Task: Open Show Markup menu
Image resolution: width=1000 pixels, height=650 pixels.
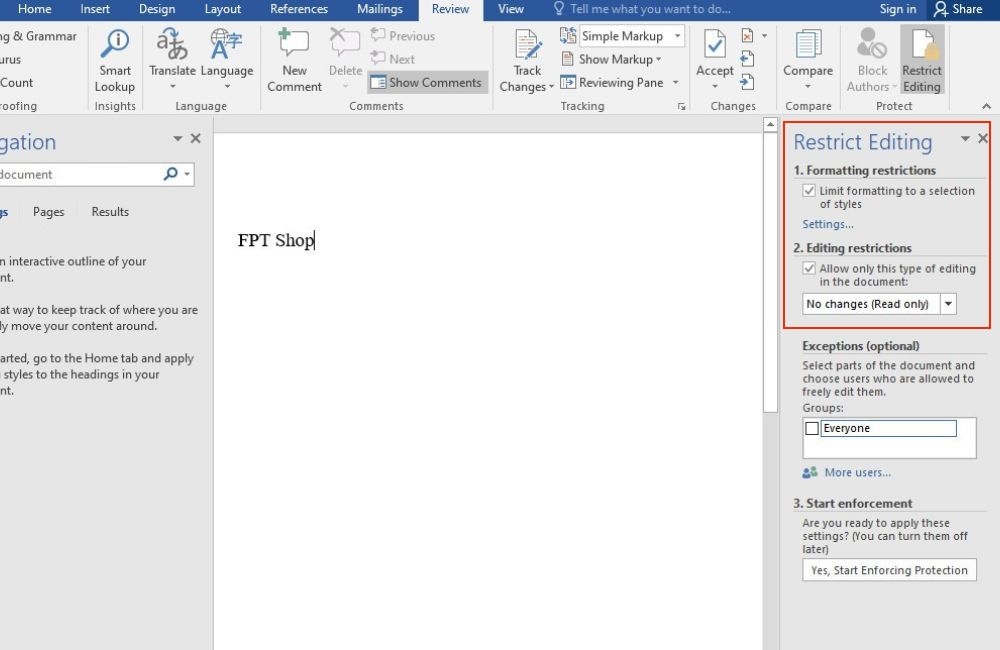Action: (x=611, y=59)
